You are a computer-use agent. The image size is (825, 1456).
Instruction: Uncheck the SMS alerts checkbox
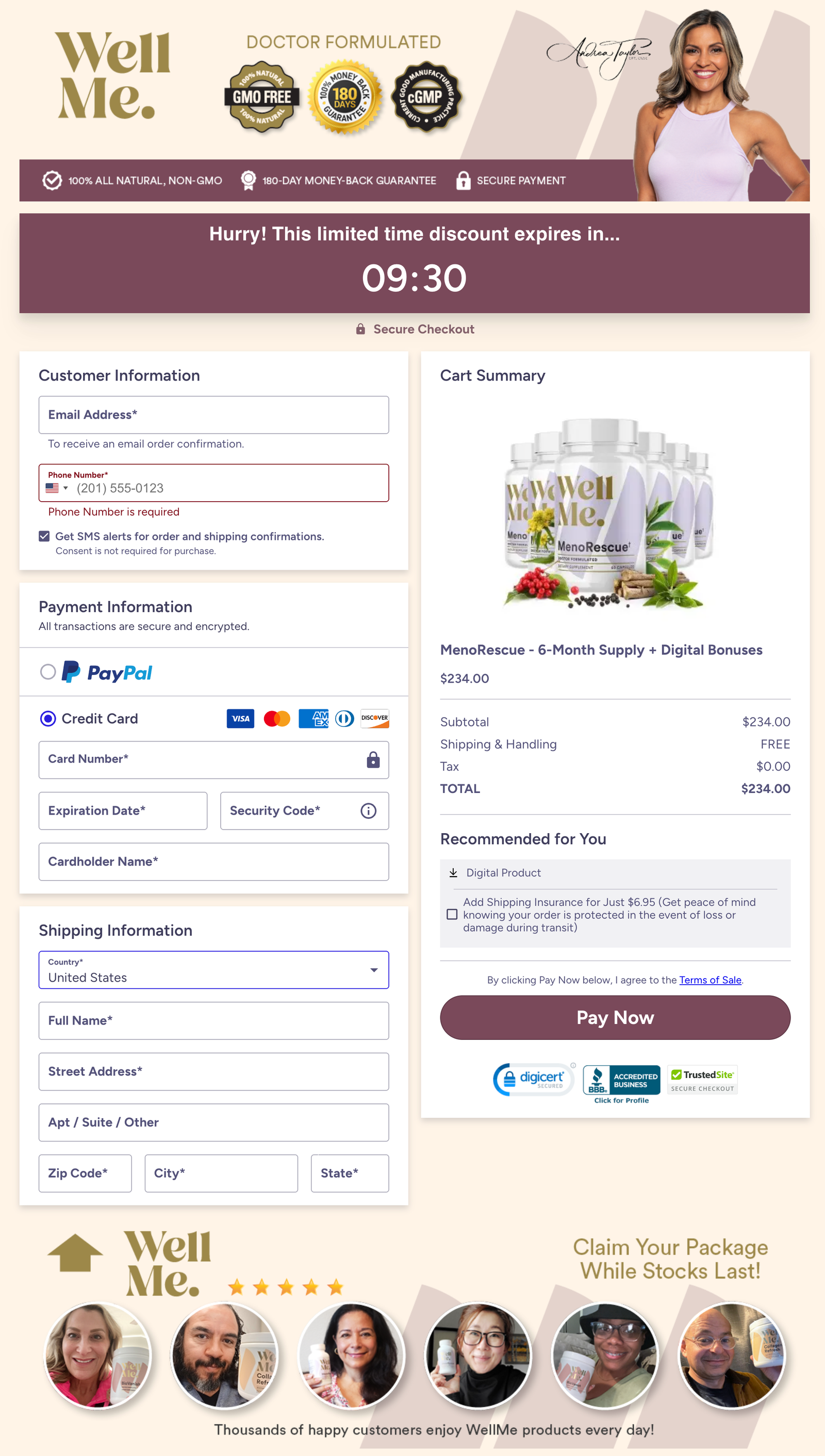(x=44, y=536)
